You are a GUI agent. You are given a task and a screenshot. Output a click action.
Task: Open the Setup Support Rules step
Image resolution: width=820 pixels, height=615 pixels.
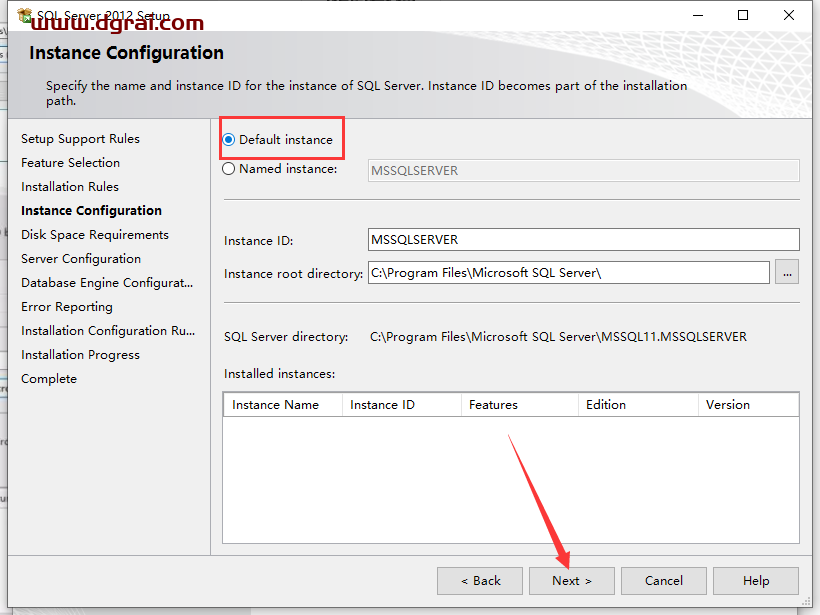coord(81,139)
